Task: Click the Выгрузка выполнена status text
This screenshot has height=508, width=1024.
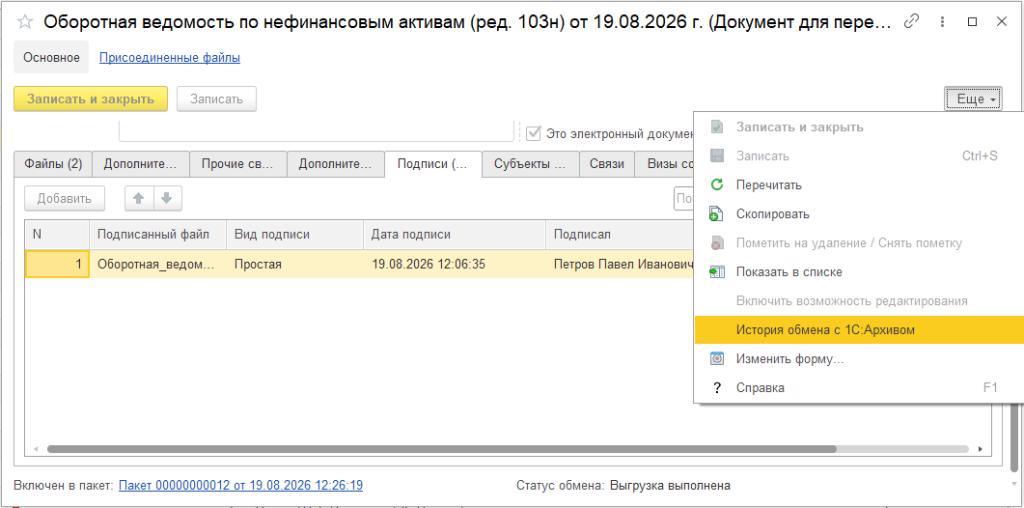Action: 671,485
